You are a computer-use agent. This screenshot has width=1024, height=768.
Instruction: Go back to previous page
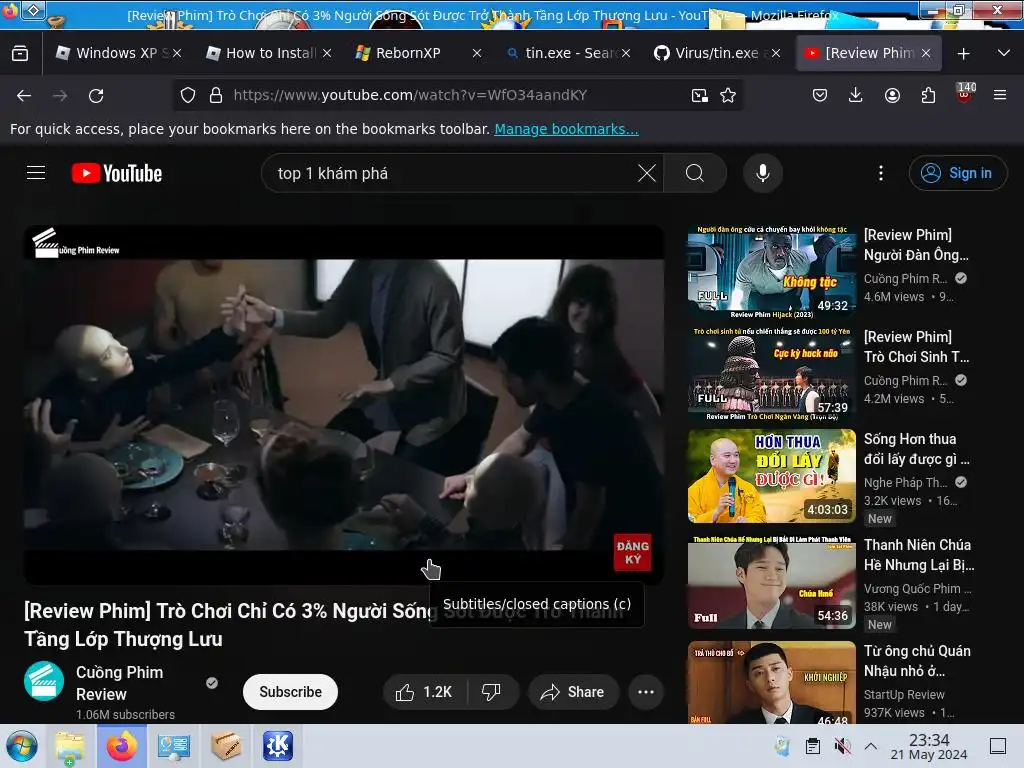(x=24, y=95)
